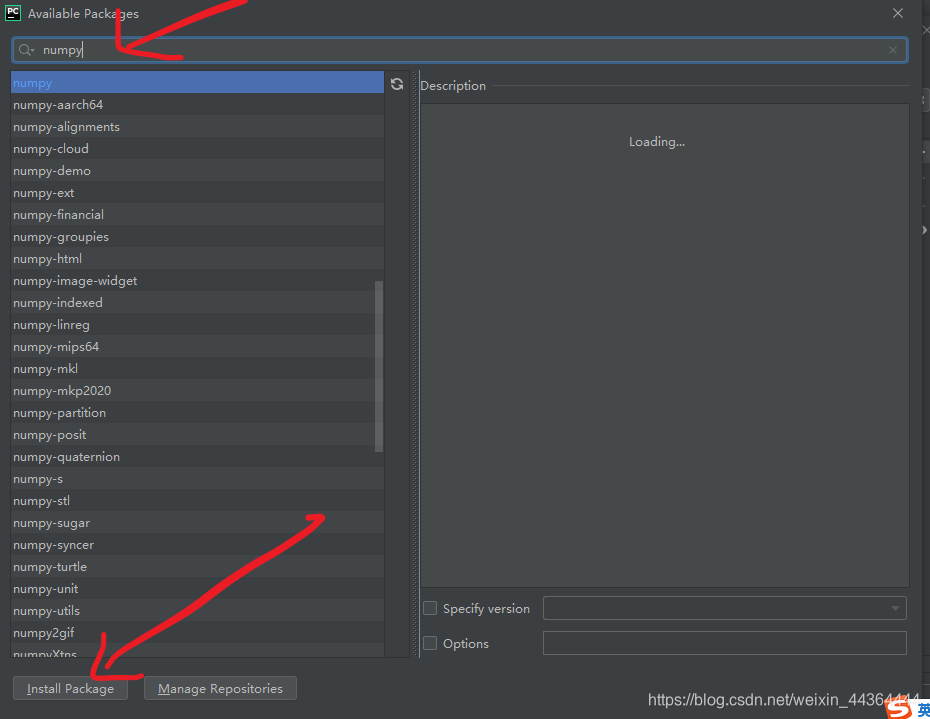Choose numpy-groupies in list

tap(198, 237)
